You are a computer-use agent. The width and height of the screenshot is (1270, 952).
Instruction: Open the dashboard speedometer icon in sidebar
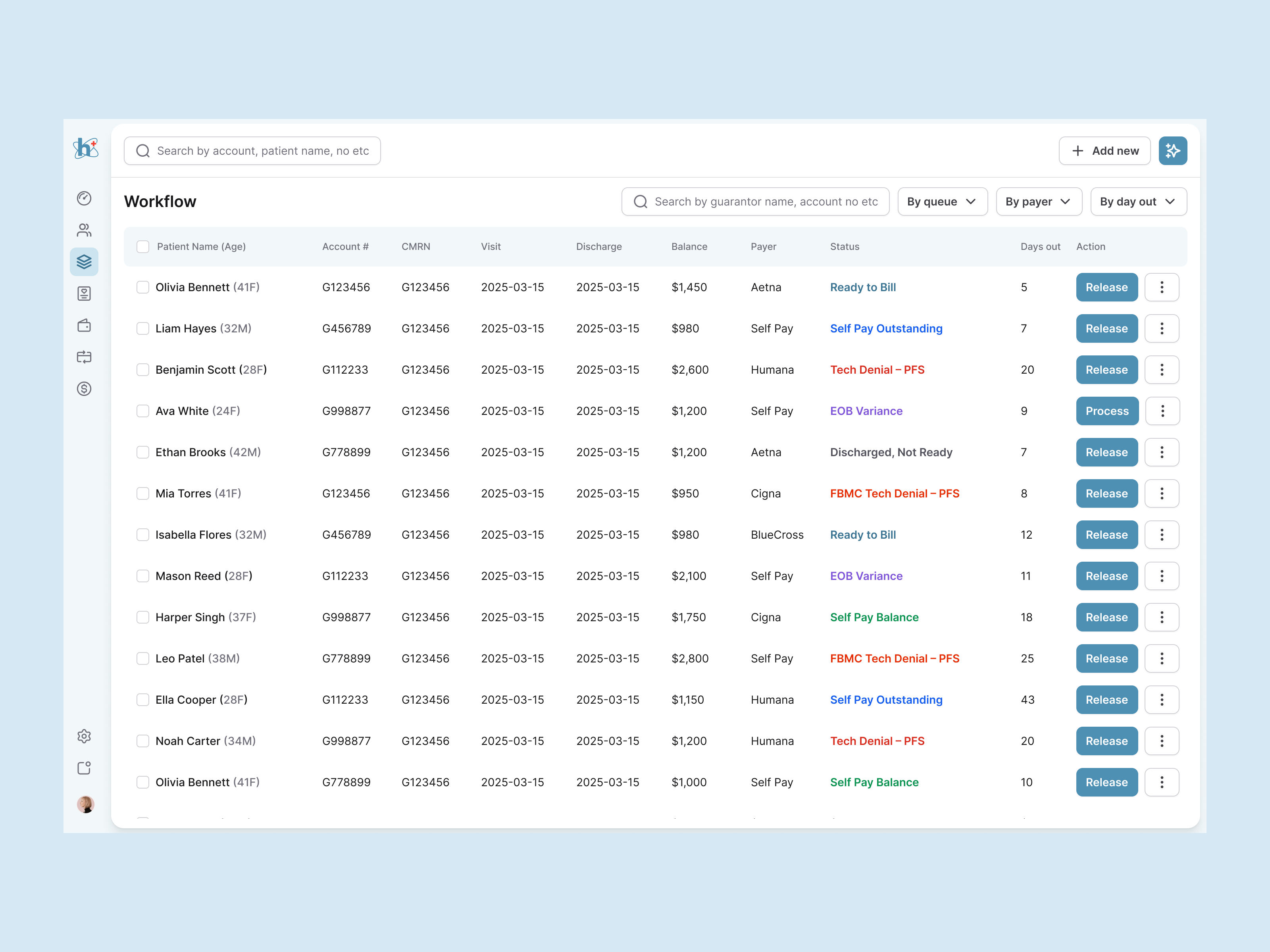click(85, 198)
